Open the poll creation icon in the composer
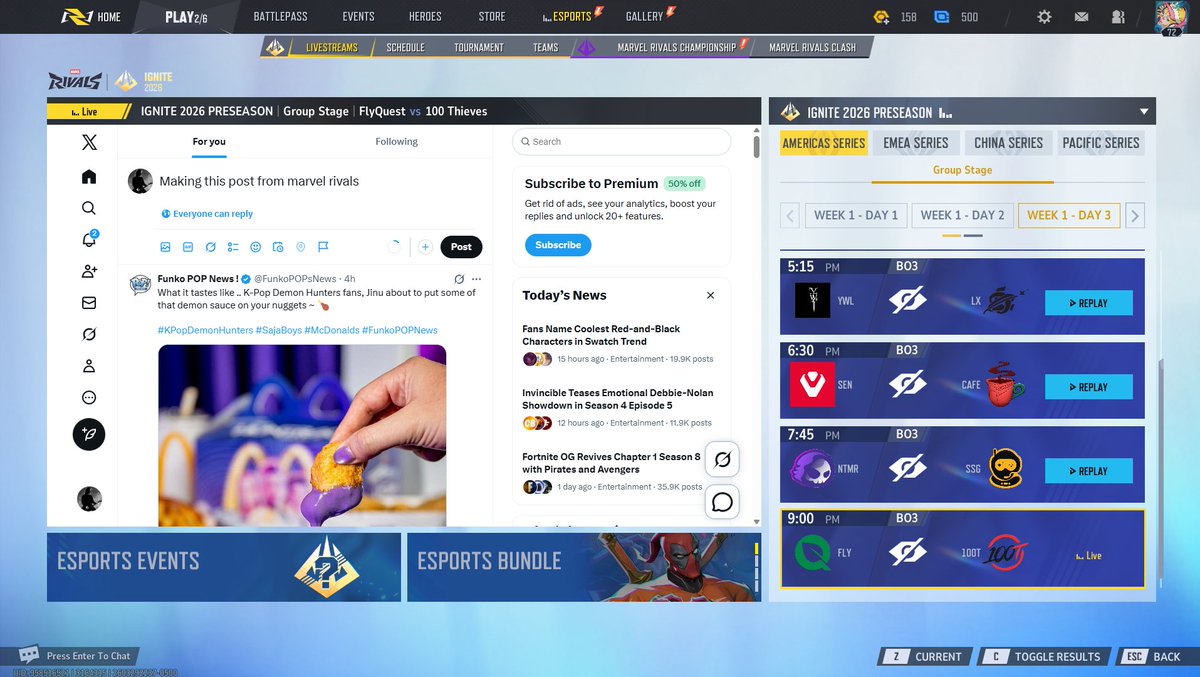The image size is (1200, 677). pyautogui.click(x=234, y=247)
